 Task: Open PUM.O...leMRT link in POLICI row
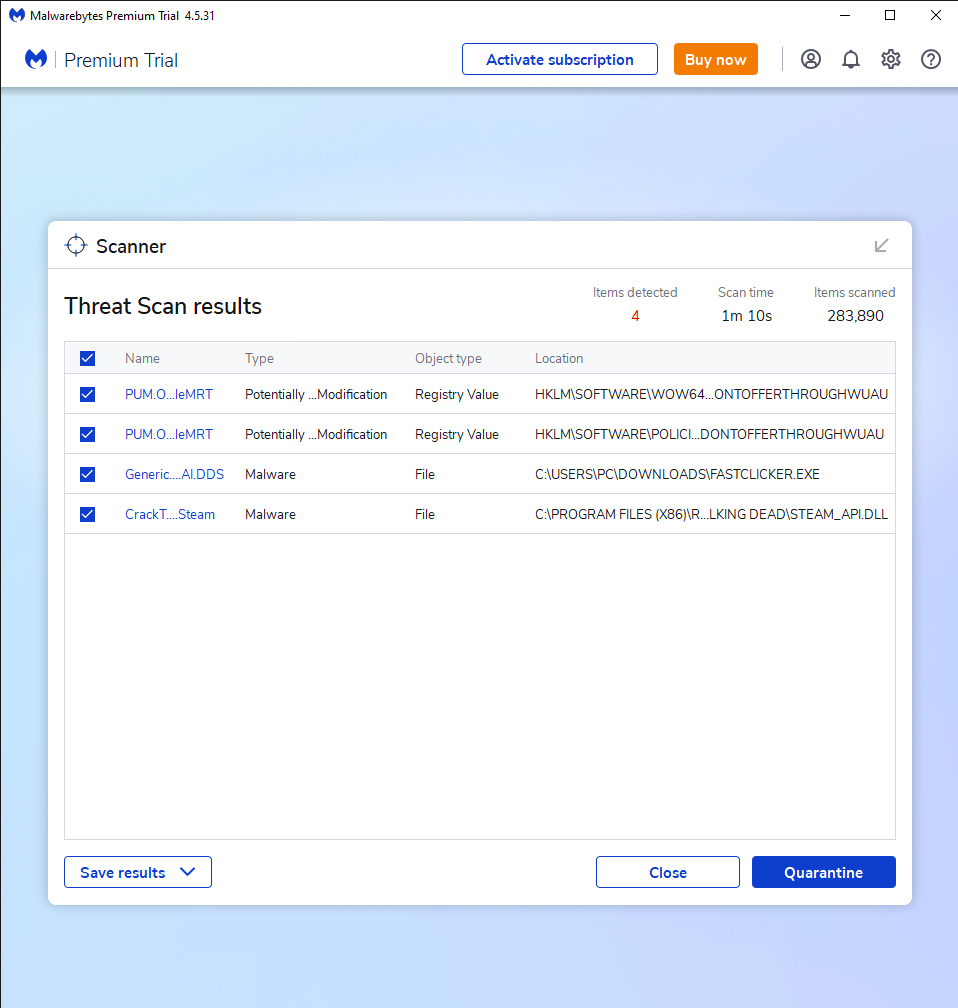(168, 435)
